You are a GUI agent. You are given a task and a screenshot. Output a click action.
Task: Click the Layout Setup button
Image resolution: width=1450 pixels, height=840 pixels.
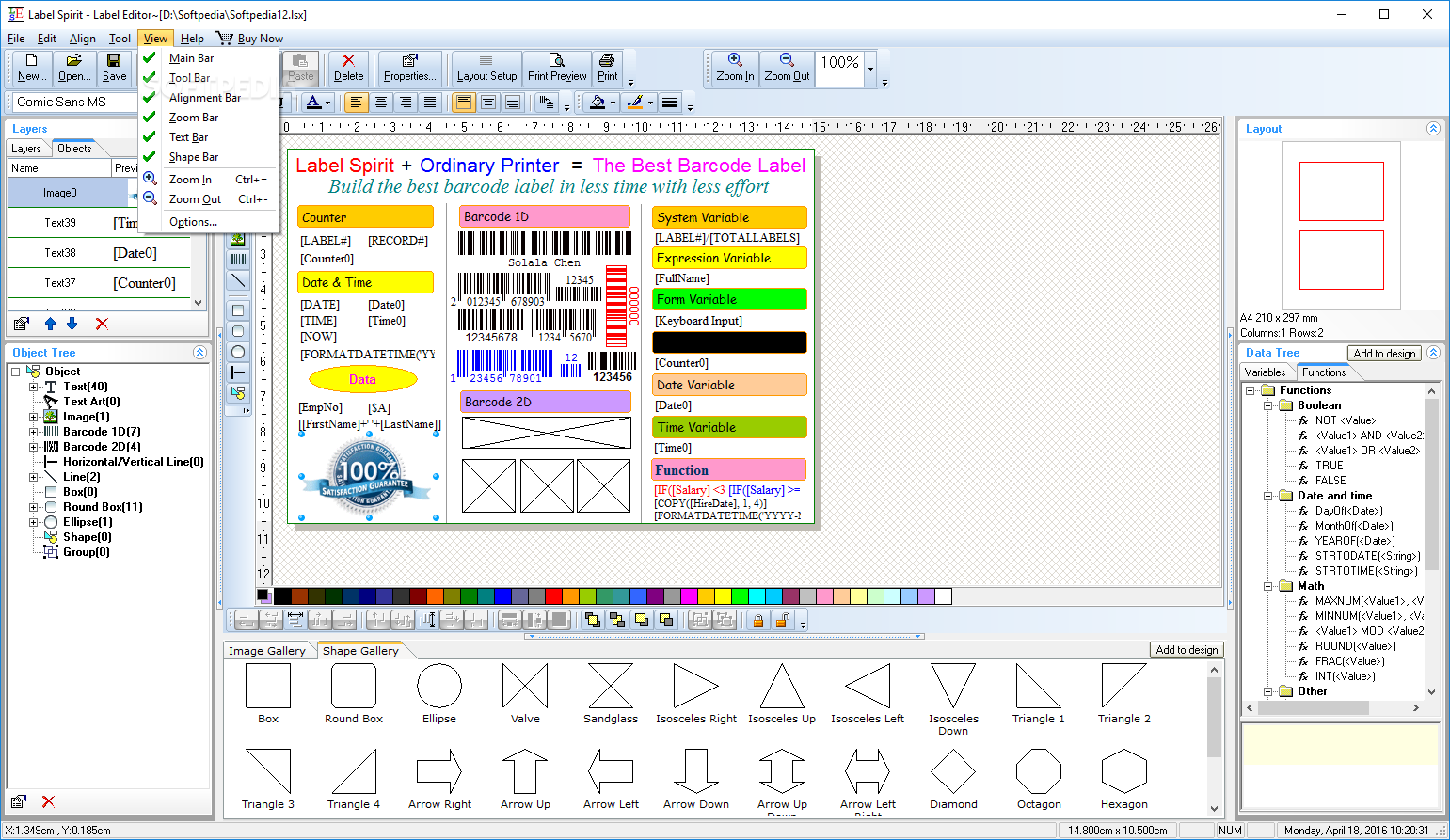pyautogui.click(x=486, y=68)
